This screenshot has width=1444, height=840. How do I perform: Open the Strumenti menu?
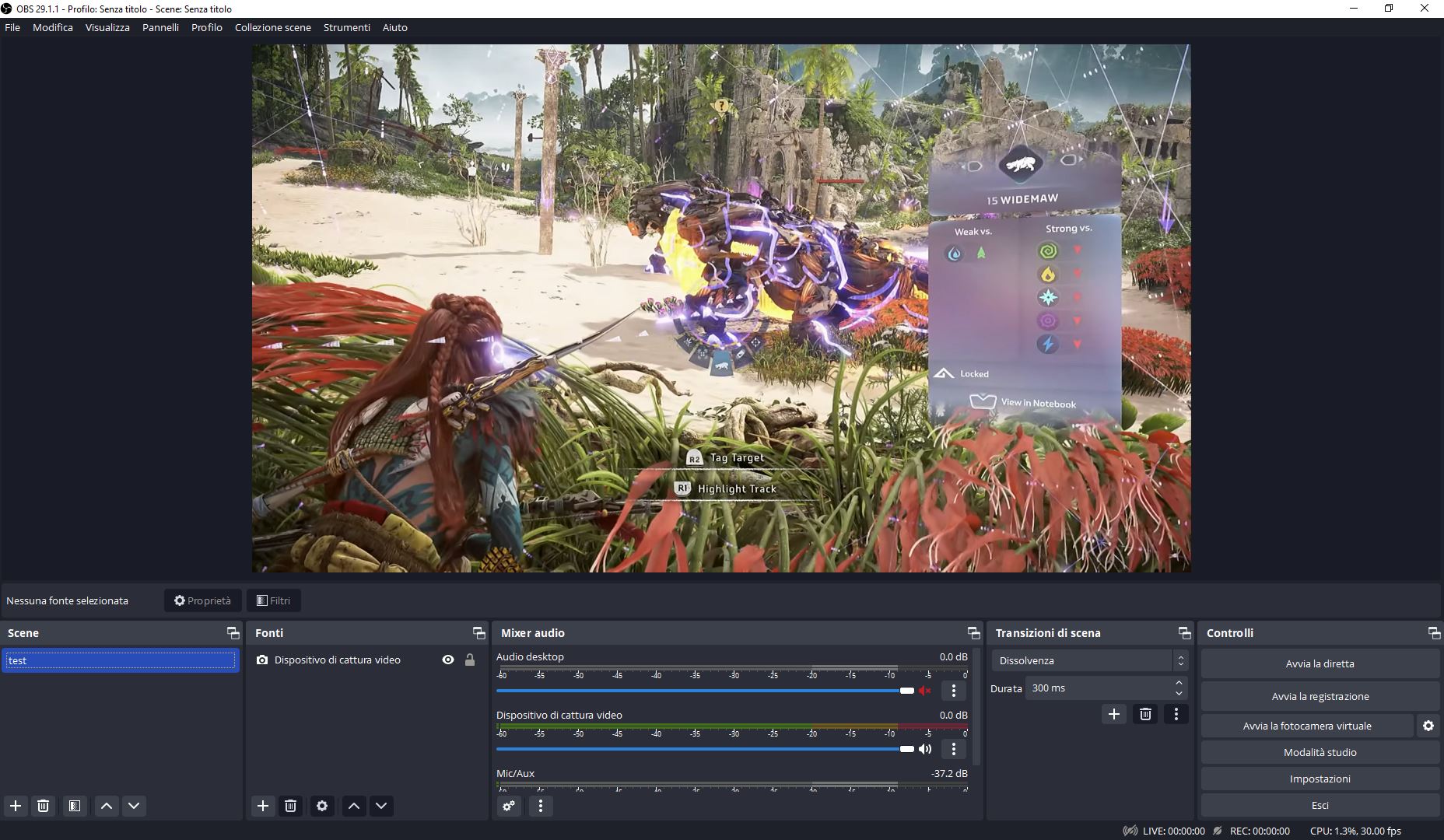click(347, 27)
